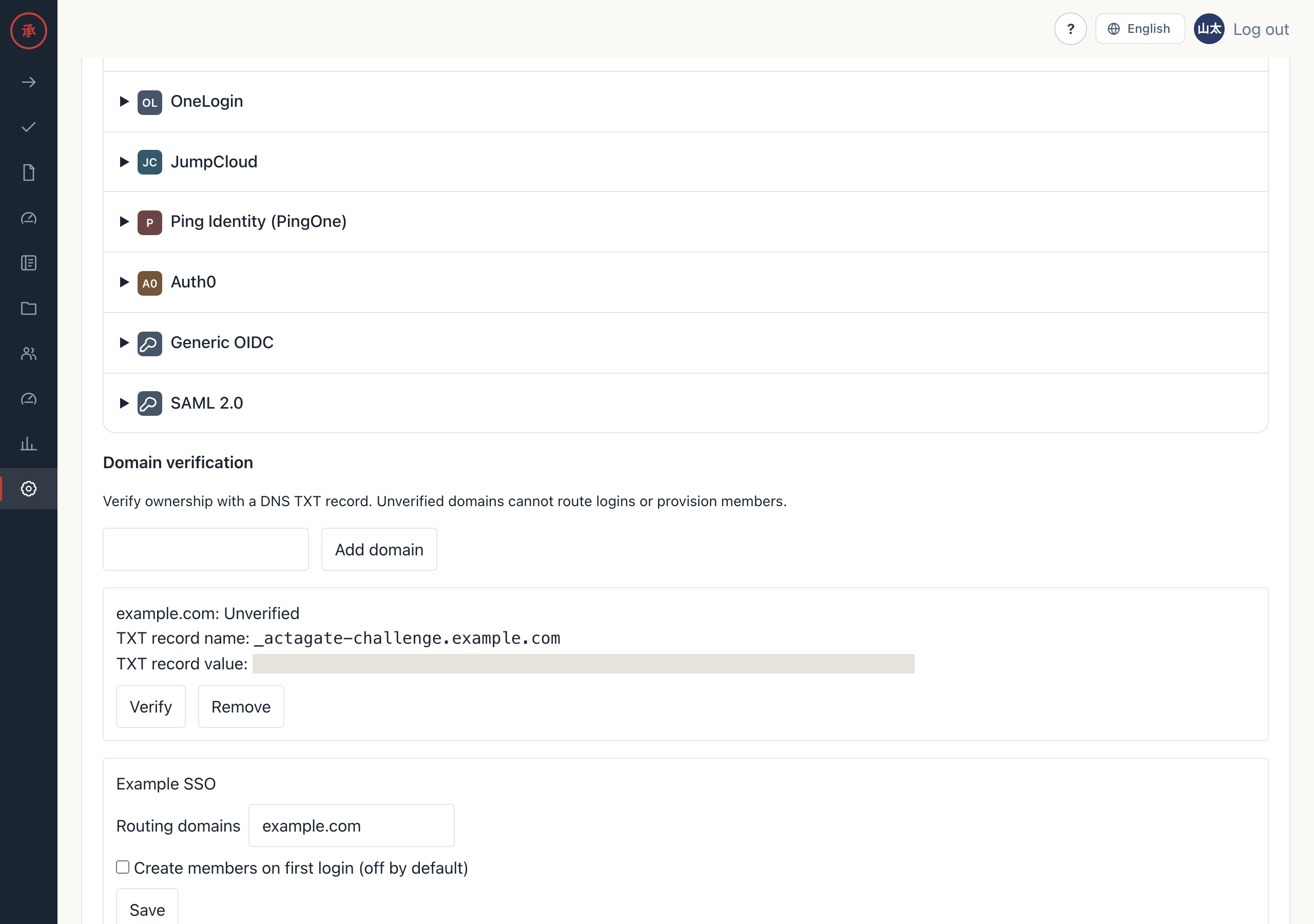Expand the JumpCloud disclosure triangle
The width and height of the screenshot is (1314, 924).
(124, 162)
